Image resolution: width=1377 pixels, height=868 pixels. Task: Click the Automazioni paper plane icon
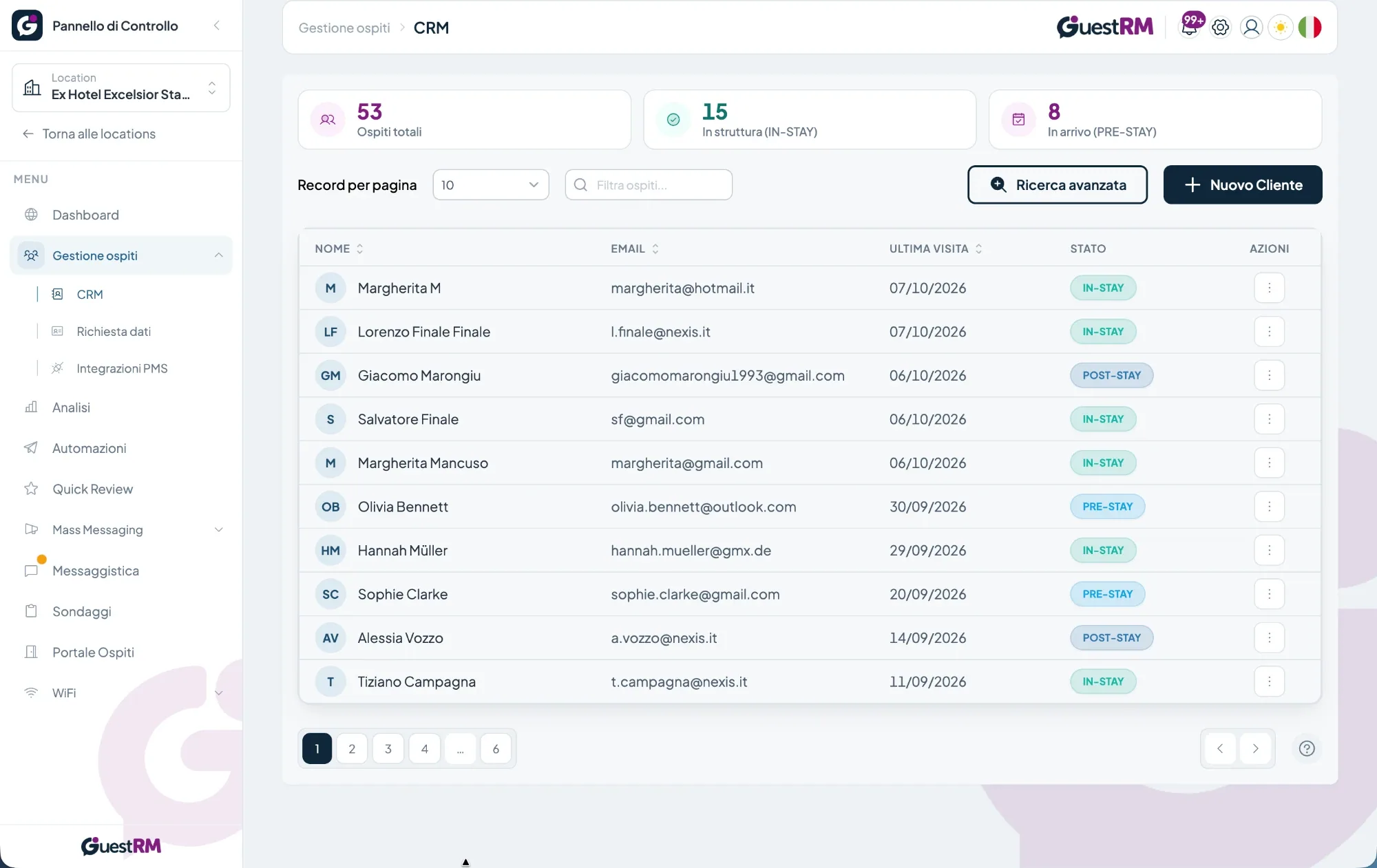(31, 448)
